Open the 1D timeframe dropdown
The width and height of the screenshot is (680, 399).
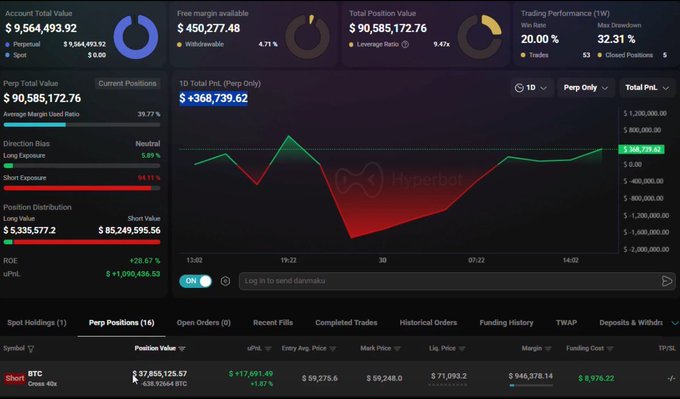(x=531, y=88)
